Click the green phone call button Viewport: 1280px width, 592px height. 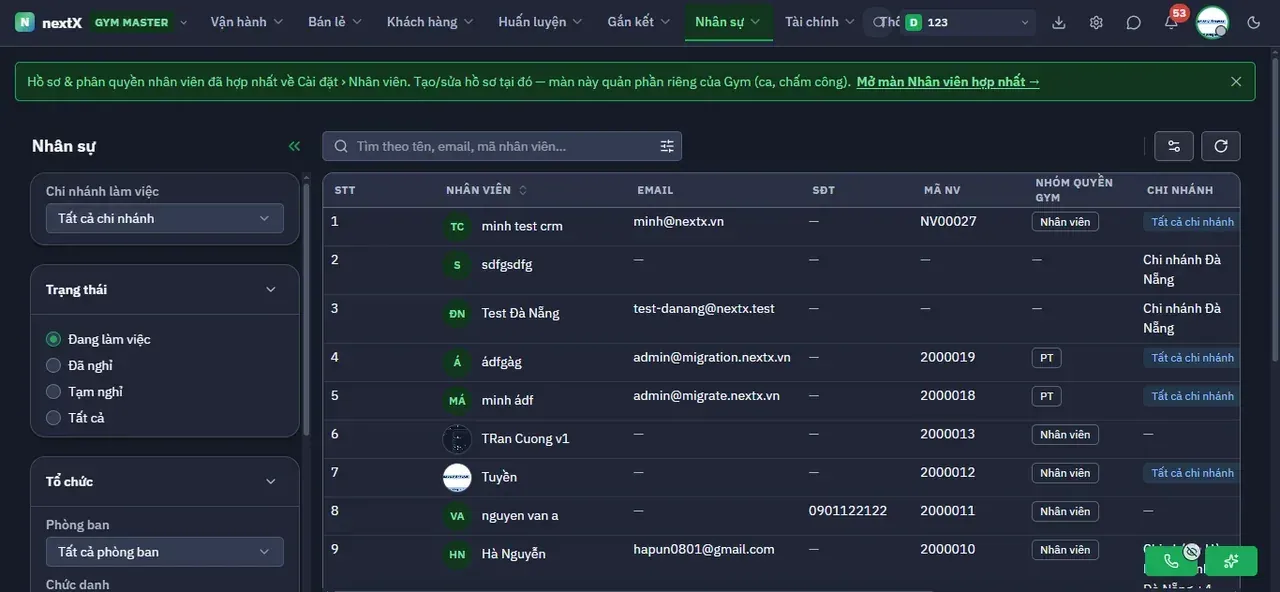click(x=1170, y=561)
